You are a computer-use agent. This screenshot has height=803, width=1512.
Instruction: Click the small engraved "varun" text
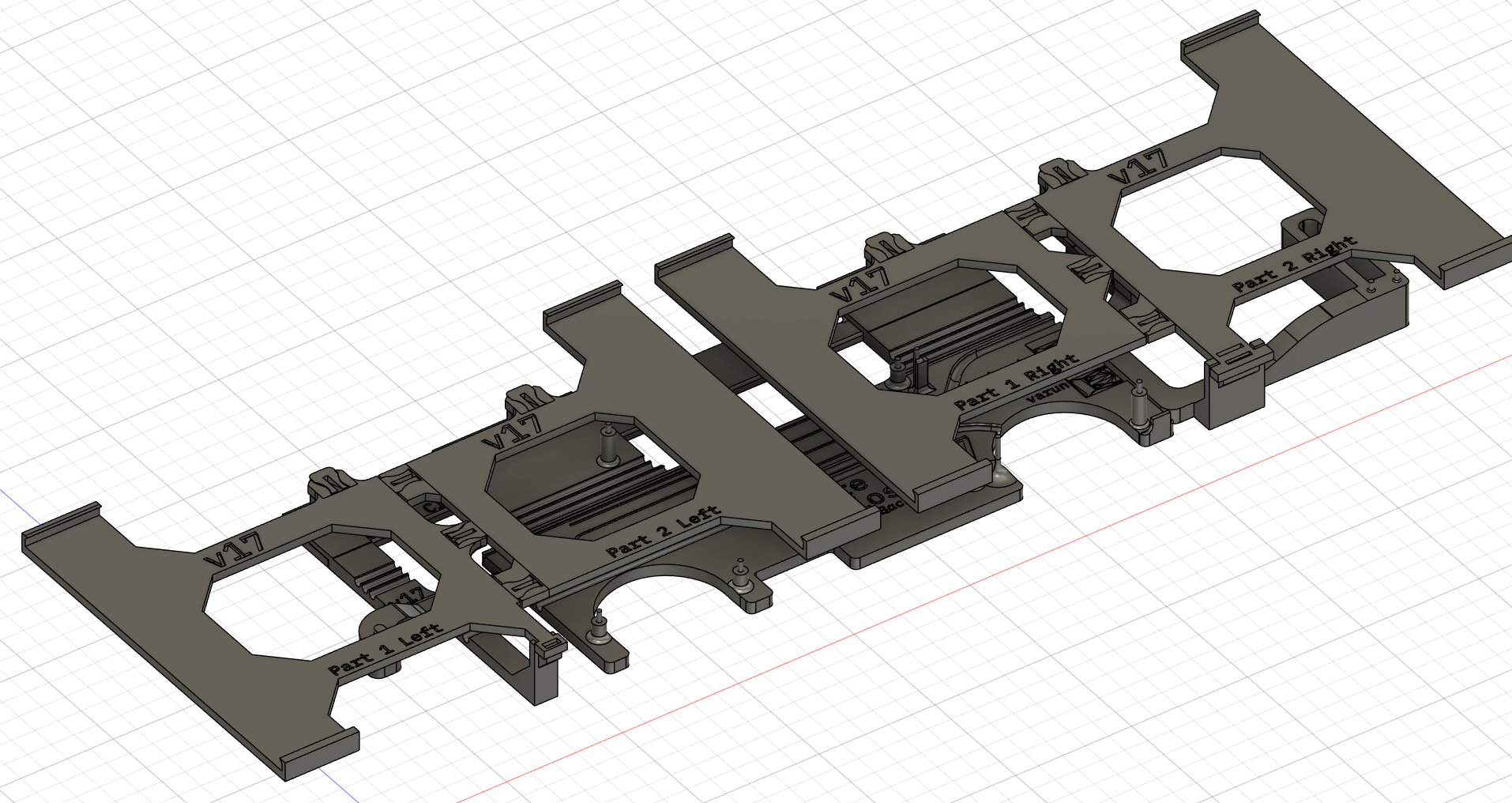tap(1047, 392)
